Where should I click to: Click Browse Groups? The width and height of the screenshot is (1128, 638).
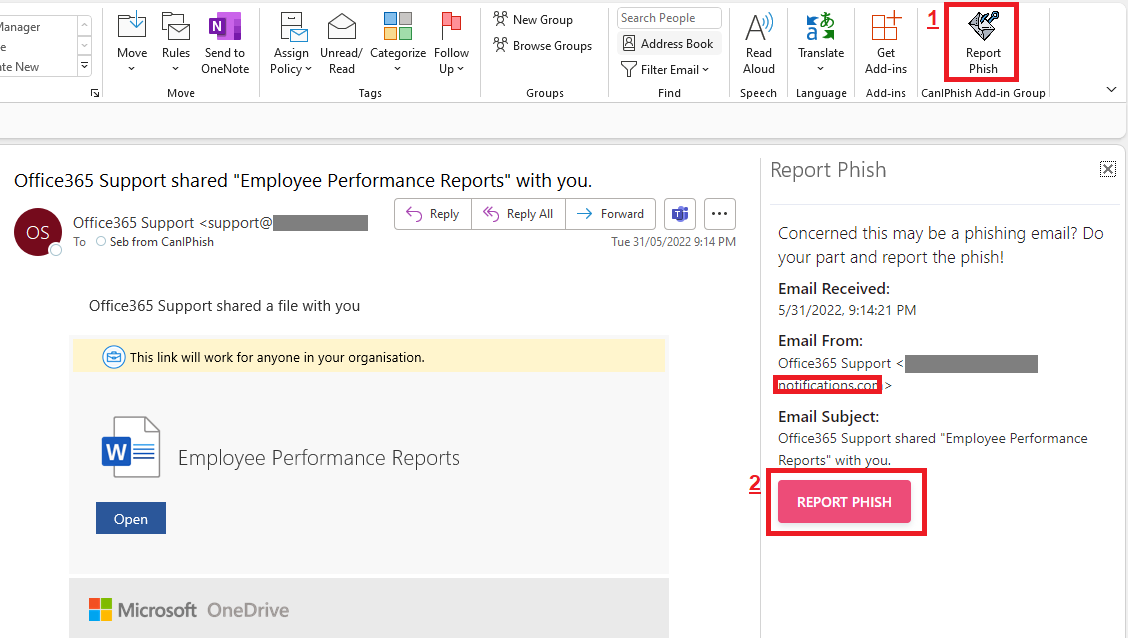point(542,45)
